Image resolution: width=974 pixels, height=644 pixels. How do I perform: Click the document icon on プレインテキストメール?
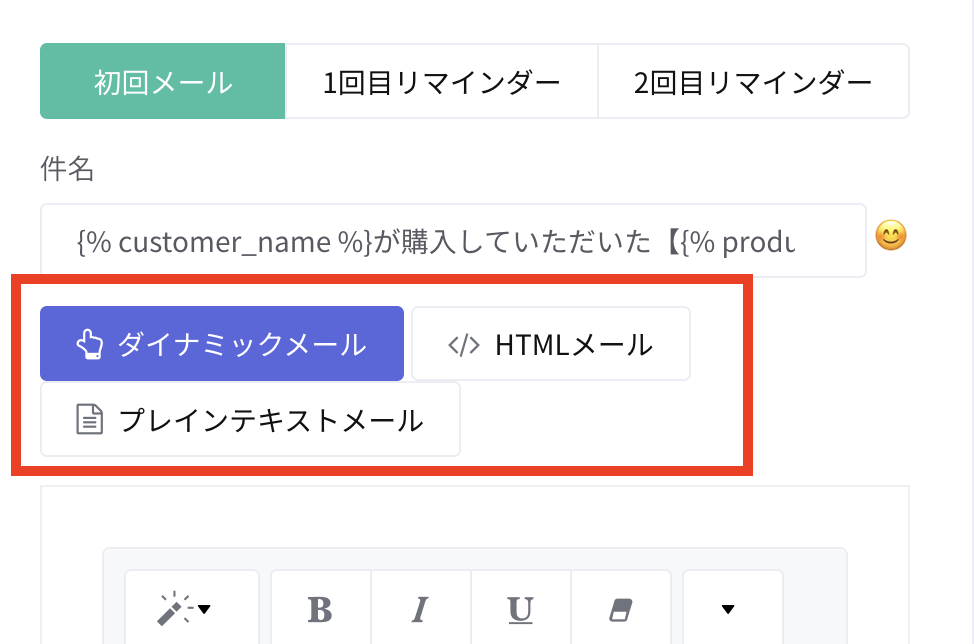pos(91,420)
